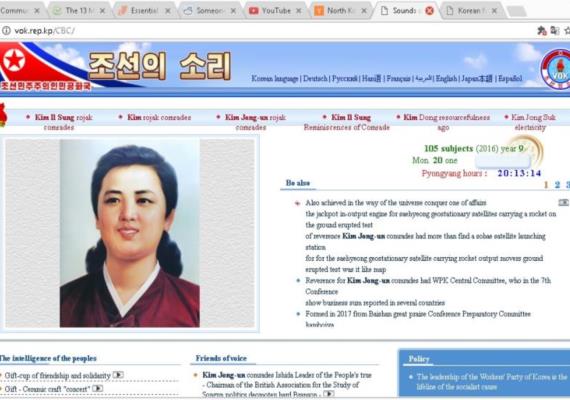Click the address bar showing vok.rep.kp
570x400 pixels.
point(269,31)
